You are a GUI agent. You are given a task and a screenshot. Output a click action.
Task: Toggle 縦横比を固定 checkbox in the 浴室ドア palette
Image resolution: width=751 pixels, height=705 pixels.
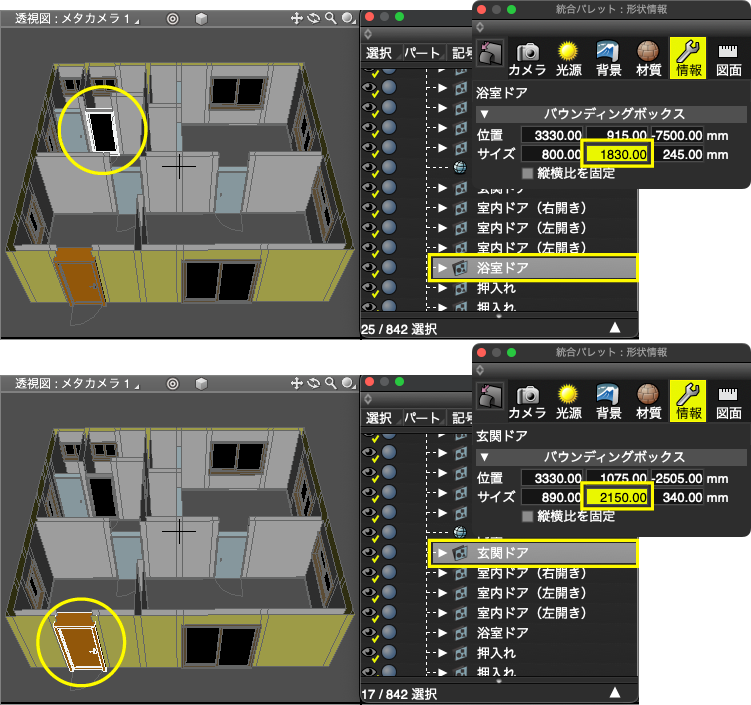[527, 173]
